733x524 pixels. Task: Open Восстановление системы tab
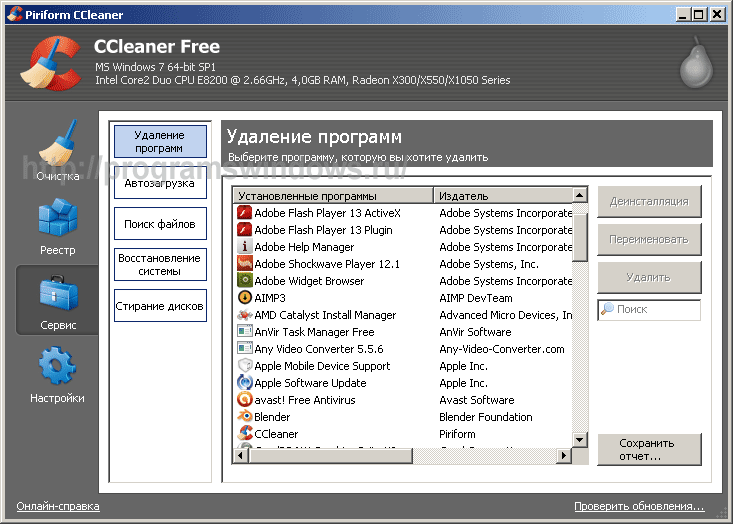[160, 264]
